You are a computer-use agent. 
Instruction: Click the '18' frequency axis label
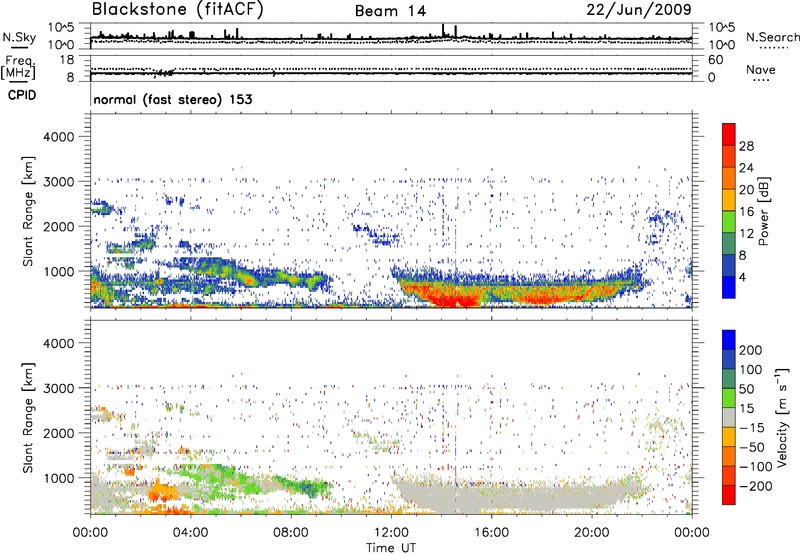pyautogui.click(x=67, y=60)
